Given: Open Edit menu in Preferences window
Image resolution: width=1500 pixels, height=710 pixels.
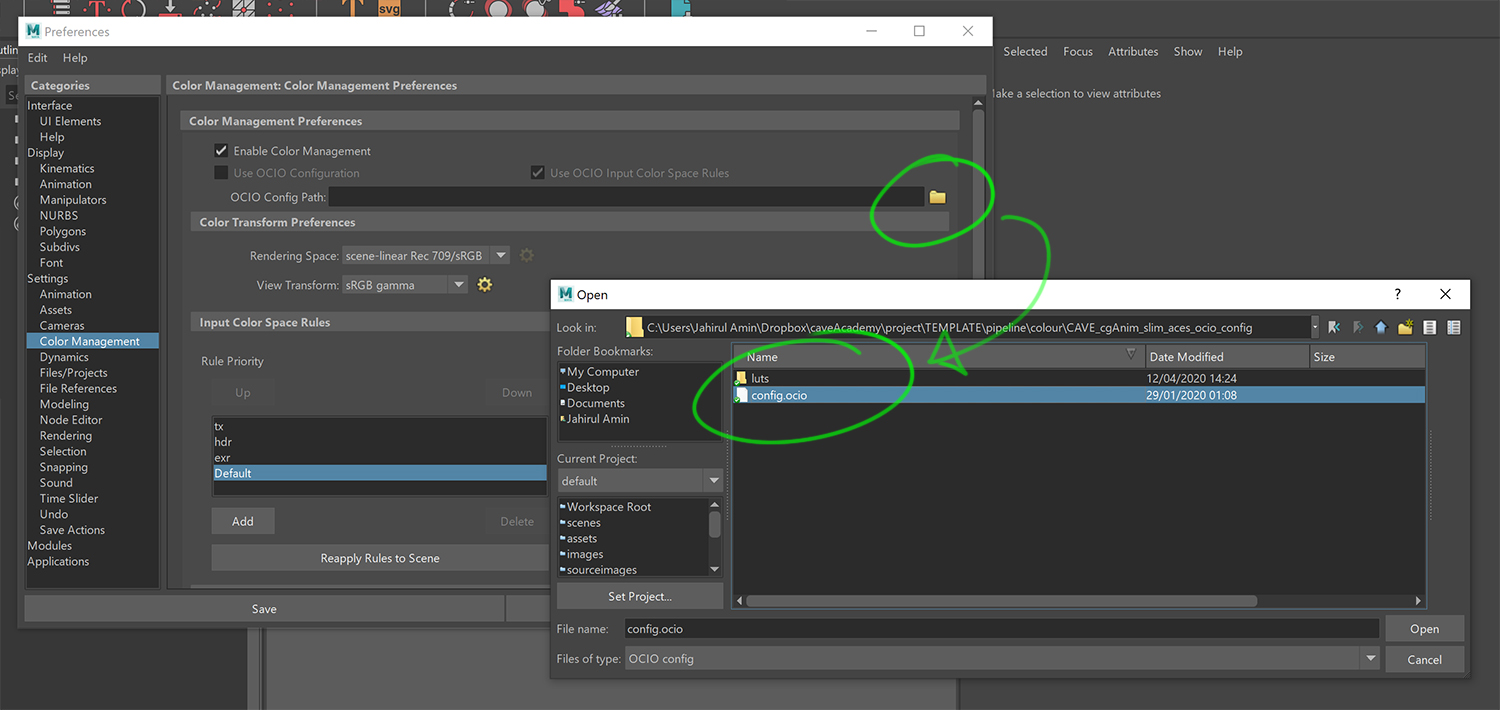Looking at the screenshot, I should (x=37, y=58).
